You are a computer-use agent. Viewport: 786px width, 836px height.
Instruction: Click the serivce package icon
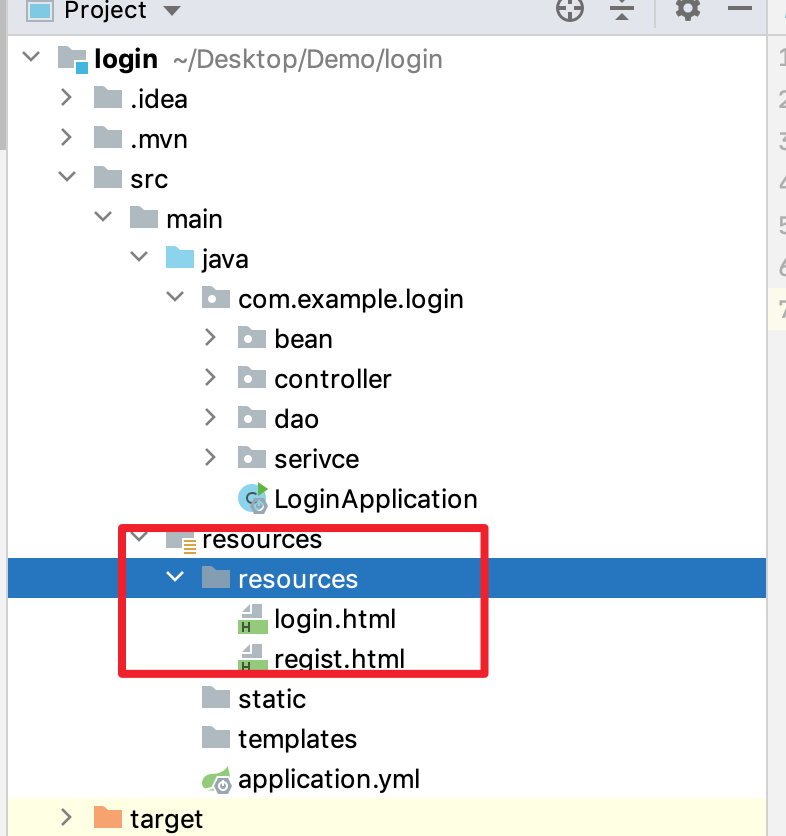click(x=252, y=457)
